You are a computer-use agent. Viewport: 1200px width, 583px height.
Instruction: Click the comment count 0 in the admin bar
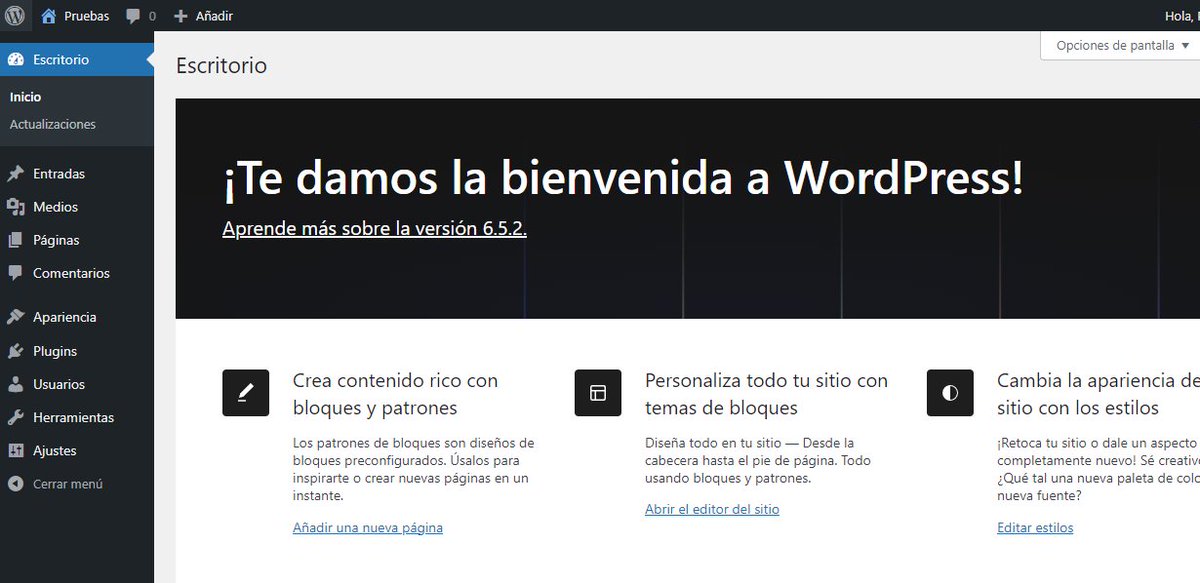(x=152, y=16)
